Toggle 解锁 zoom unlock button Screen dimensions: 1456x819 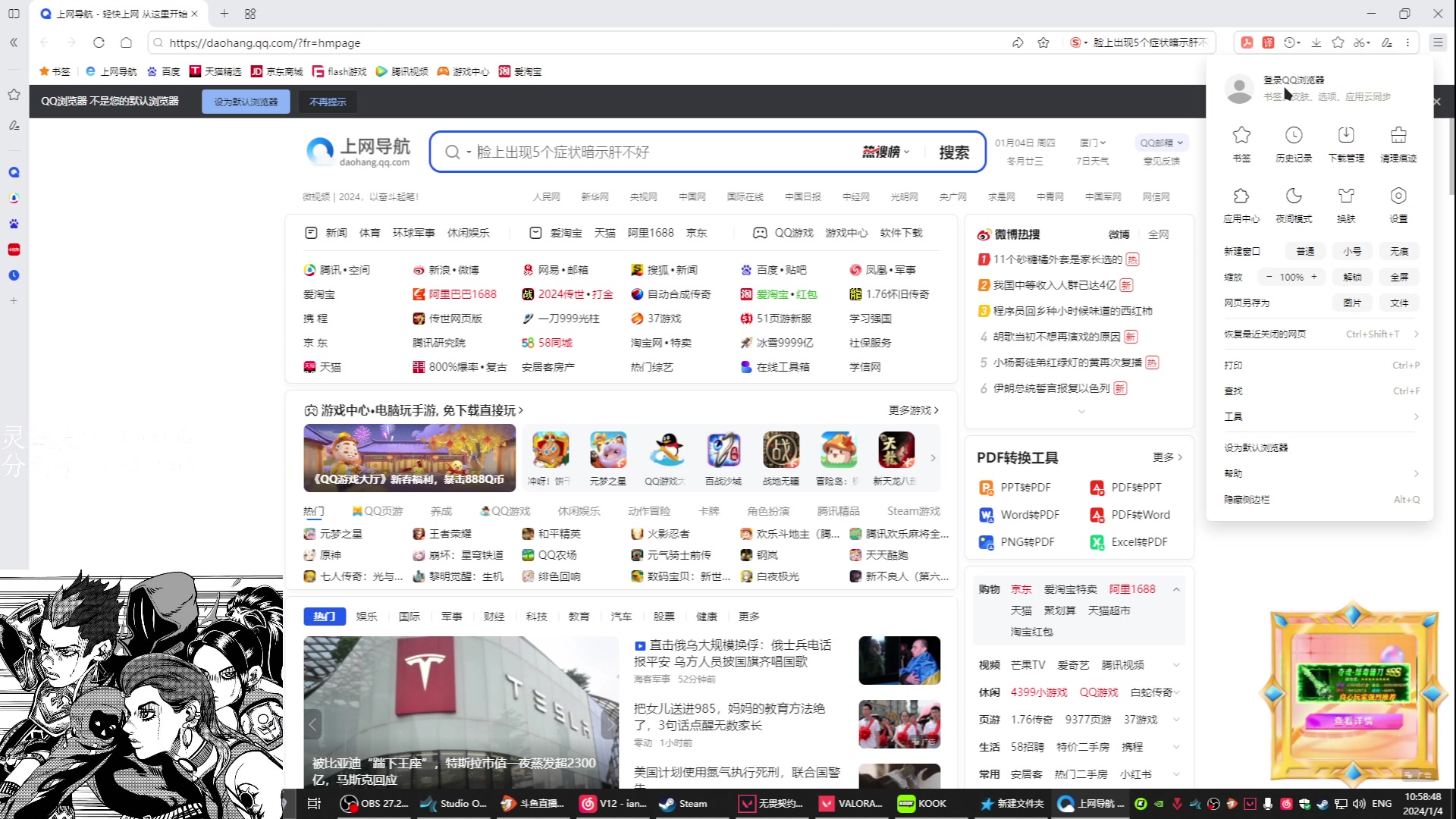tap(1352, 277)
